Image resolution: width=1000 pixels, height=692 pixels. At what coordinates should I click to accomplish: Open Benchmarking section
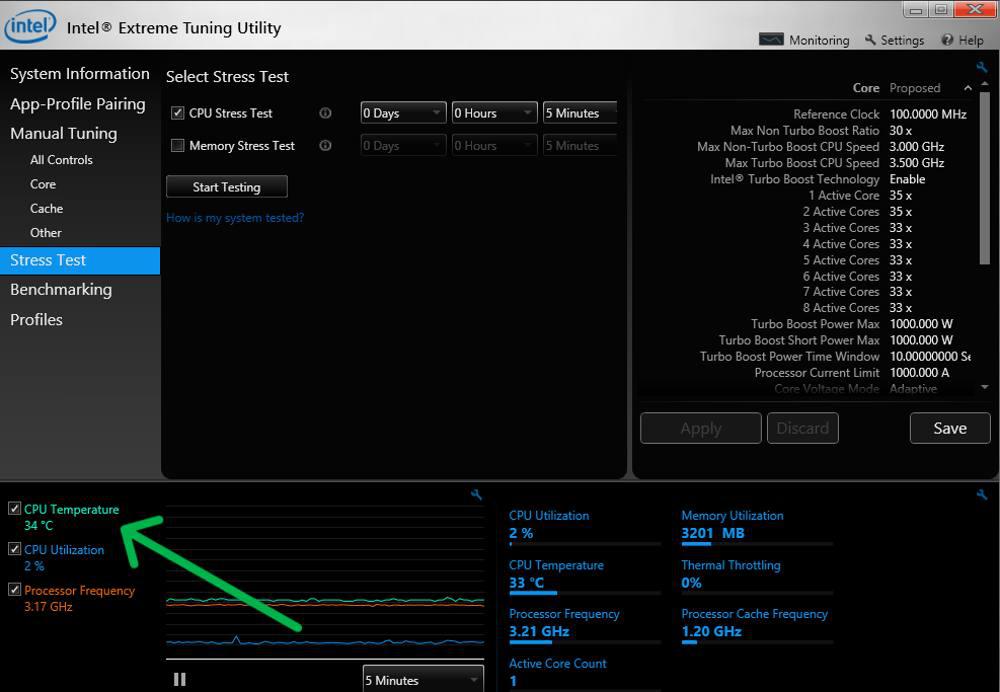(x=61, y=290)
